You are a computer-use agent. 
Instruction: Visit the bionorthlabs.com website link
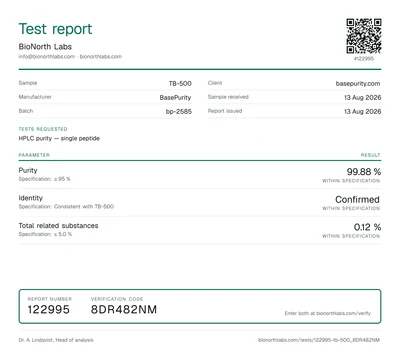tap(101, 56)
